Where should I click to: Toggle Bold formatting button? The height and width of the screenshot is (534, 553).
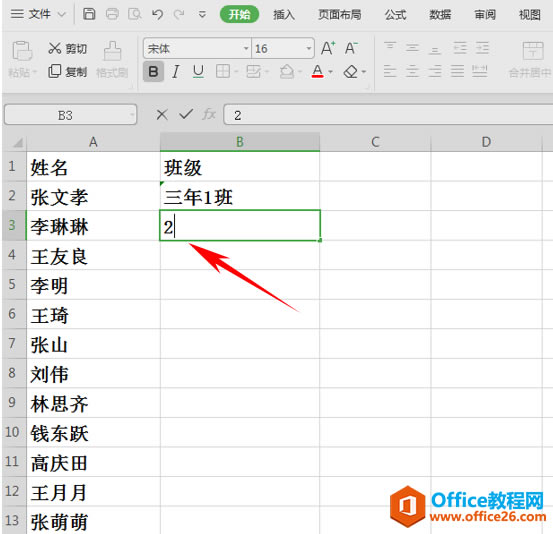(153, 72)
